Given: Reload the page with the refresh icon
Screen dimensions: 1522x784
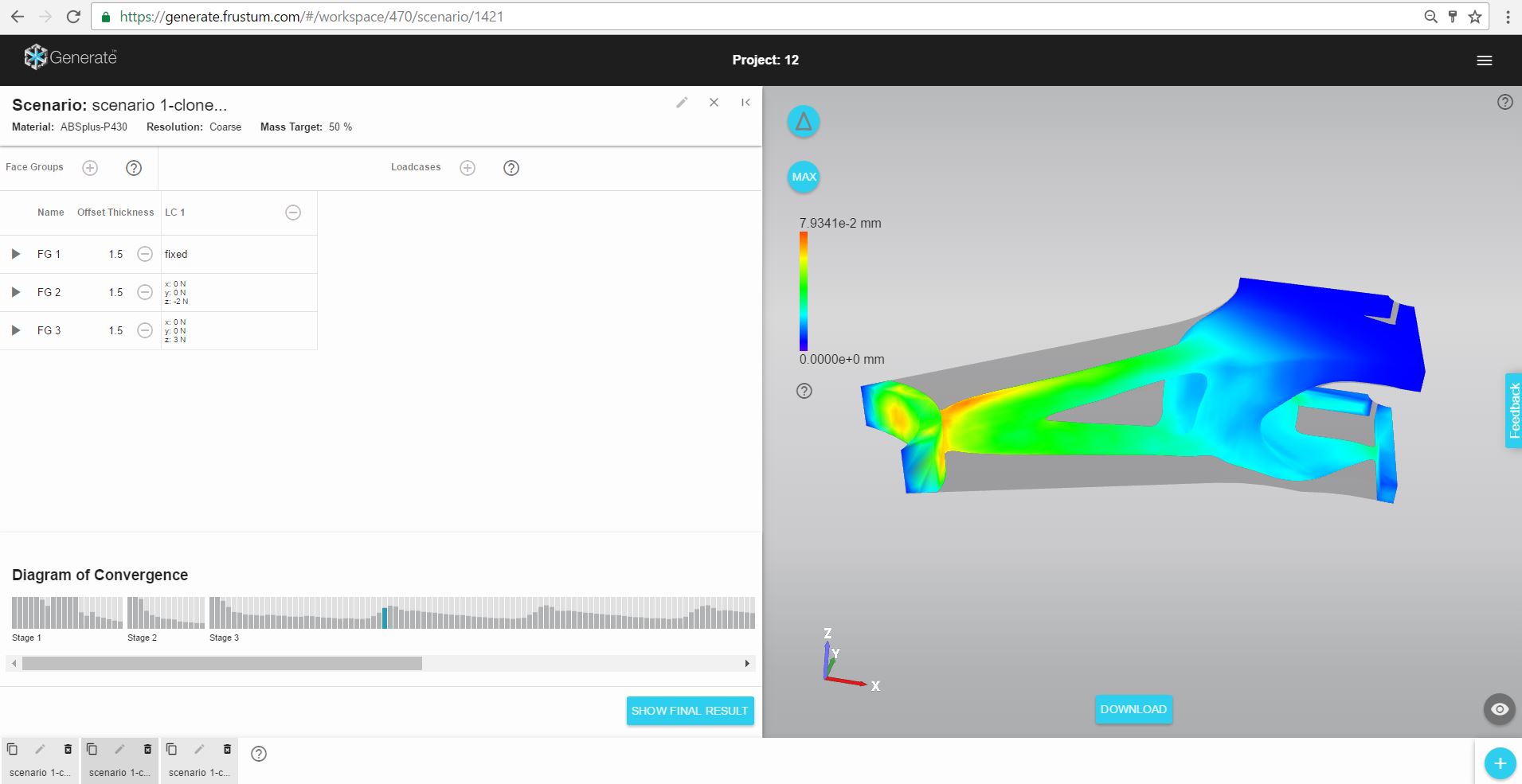Looking at the screenshot, I should click(x=73, y=17).
